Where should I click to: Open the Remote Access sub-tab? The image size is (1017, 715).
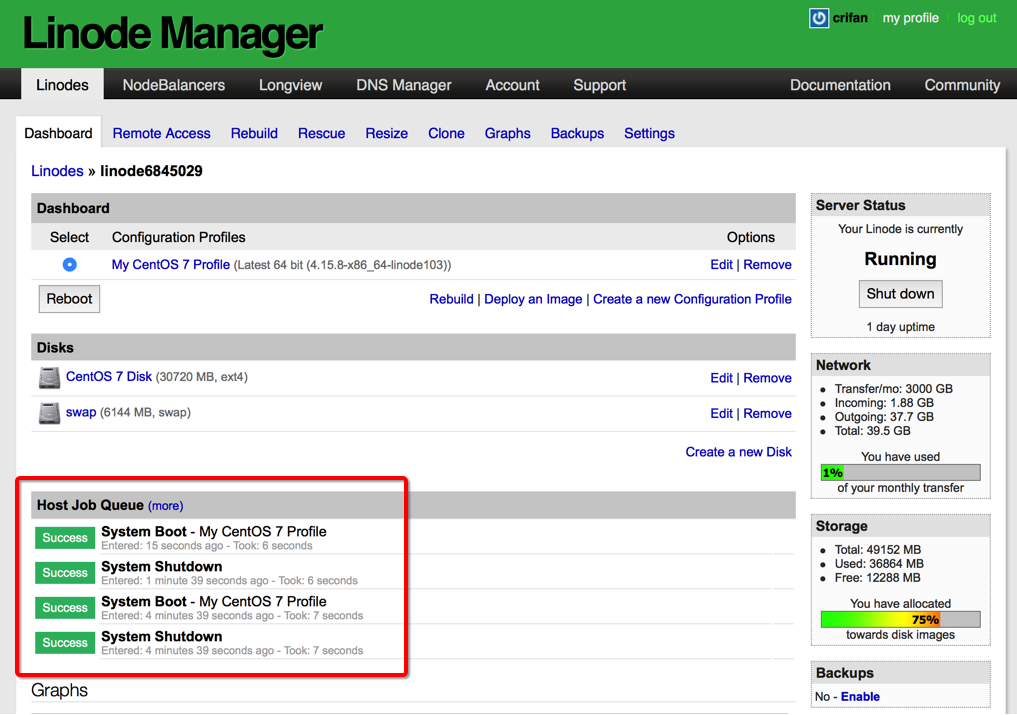(x=162, y=133)
